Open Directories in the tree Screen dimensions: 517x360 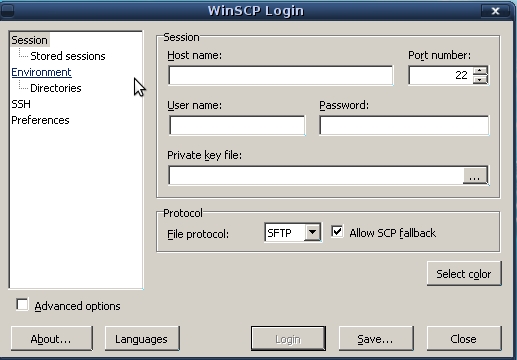point(56,88)
